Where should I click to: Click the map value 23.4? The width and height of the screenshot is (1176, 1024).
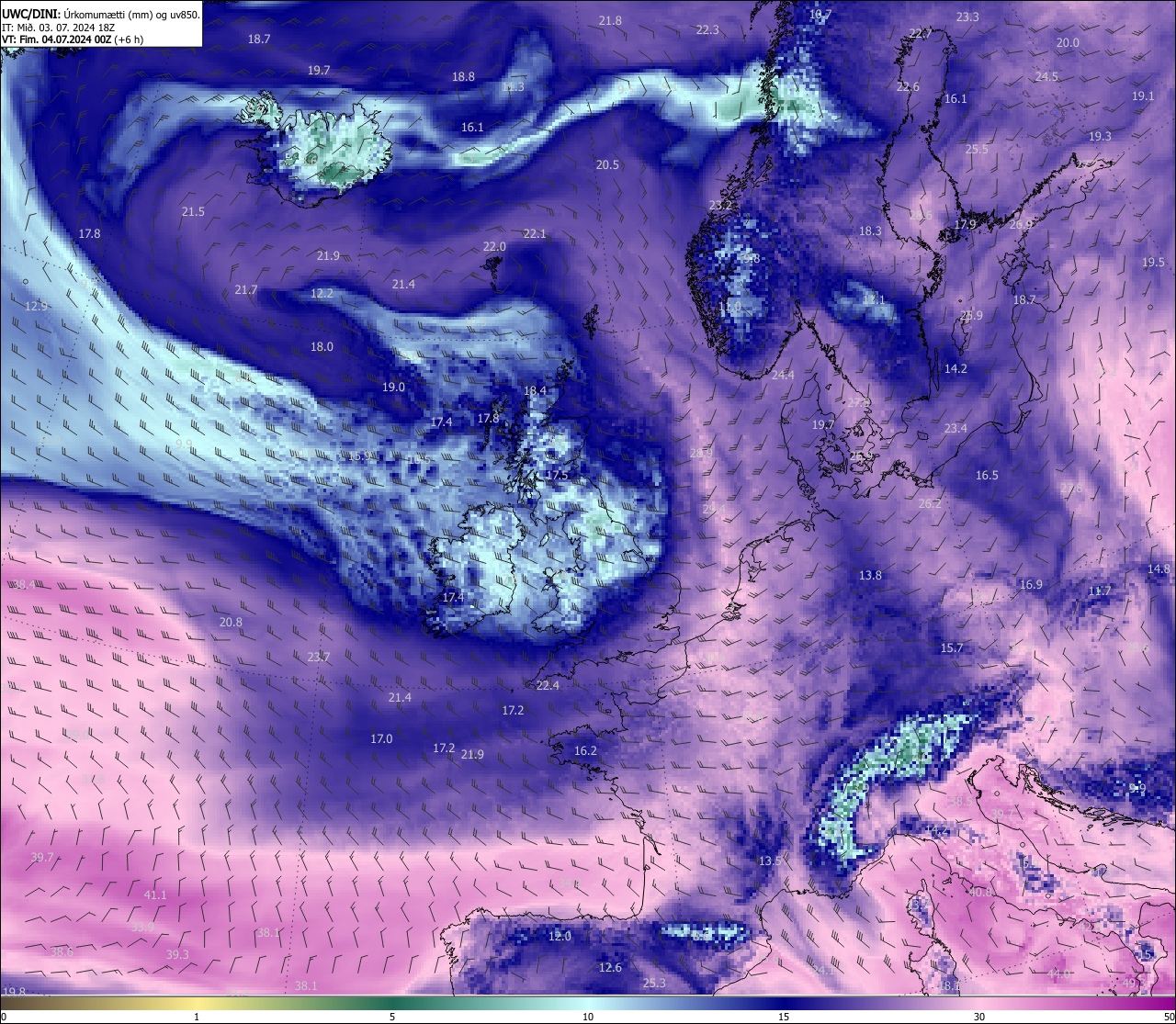[x=955, y=428]
